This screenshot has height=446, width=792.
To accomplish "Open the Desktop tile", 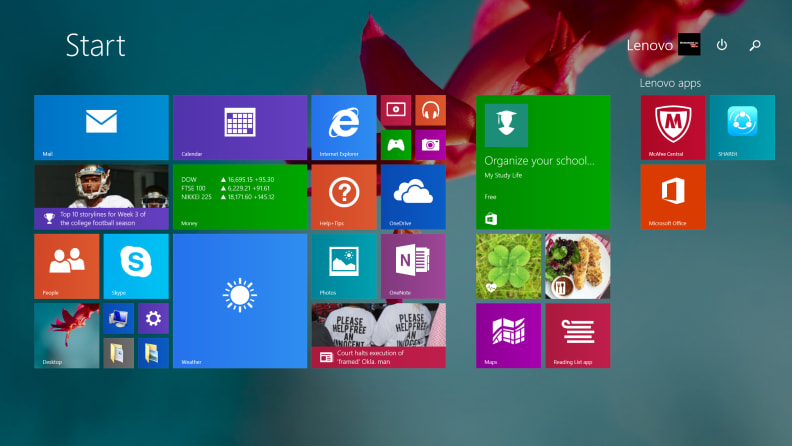I will pyautogui.click(x=67, y=335).
